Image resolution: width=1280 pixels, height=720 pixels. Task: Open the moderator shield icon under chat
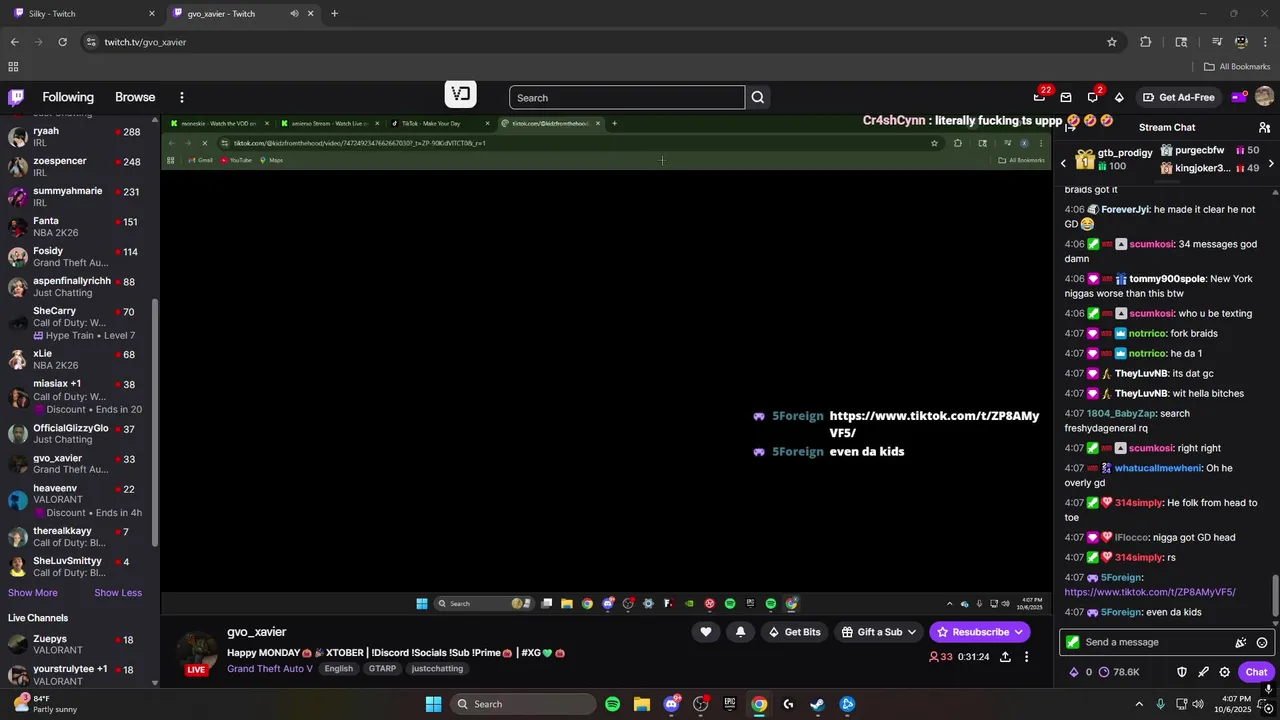pyautogui.click(x=1181, y=672)
